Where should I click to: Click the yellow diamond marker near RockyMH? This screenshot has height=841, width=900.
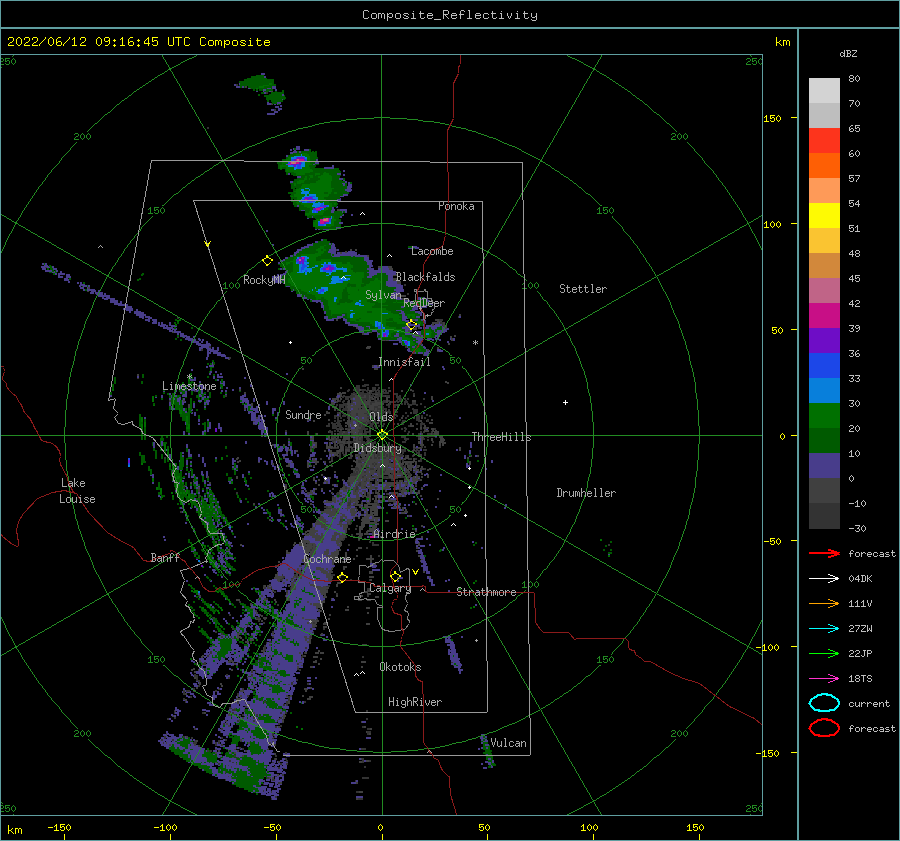[267, 261]
